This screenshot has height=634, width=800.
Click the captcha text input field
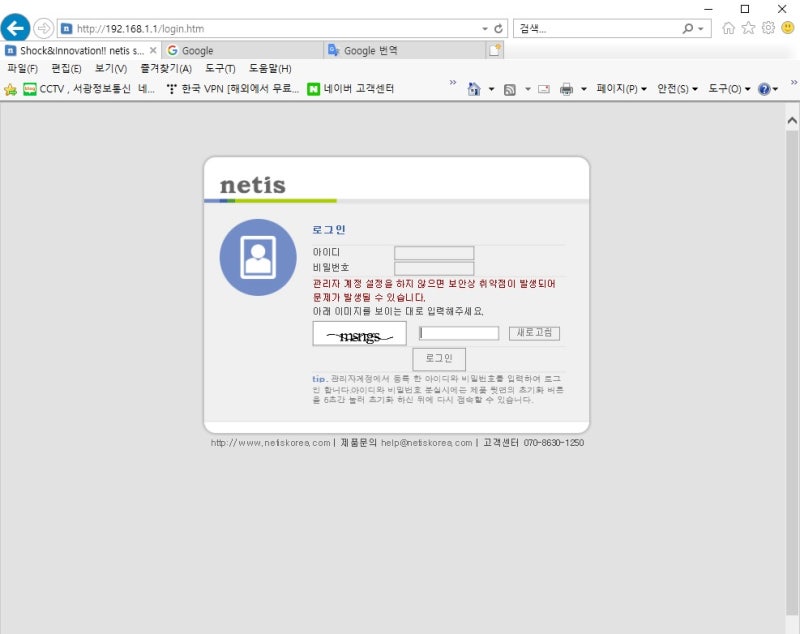coord(459,333)
